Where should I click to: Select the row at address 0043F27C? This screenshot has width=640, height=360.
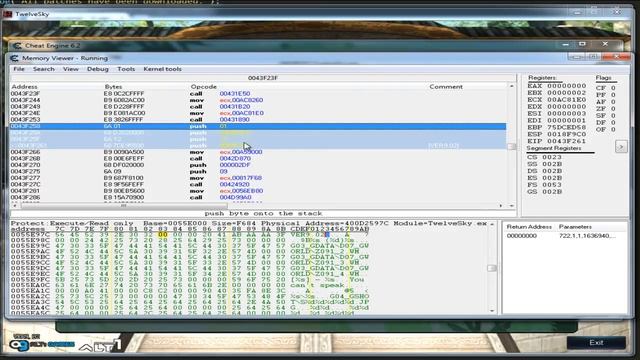pos(258,184)
